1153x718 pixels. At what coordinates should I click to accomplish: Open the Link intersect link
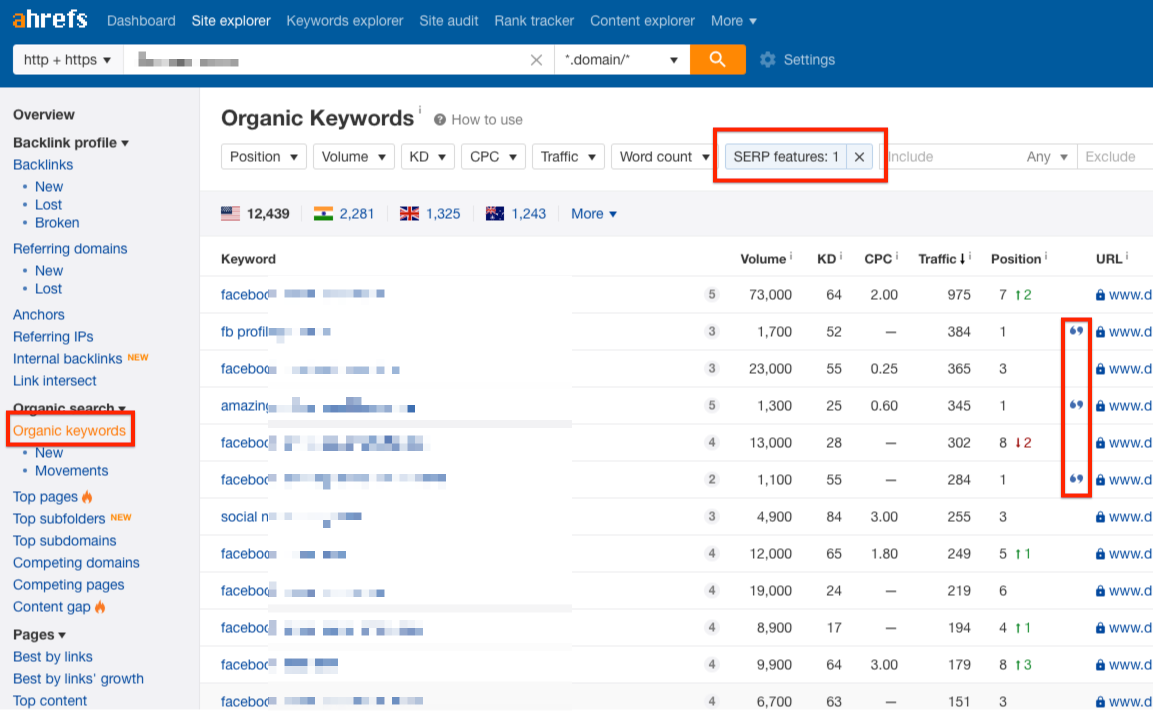coord(54,380)
